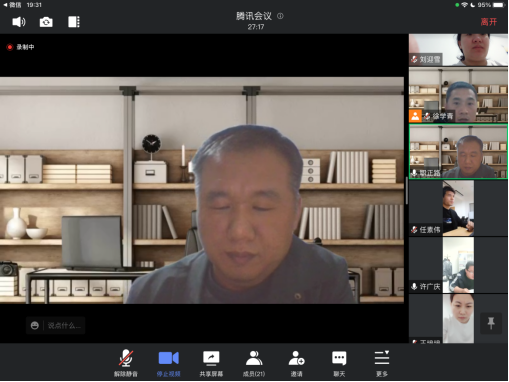509x382 pixels.
Task: Start sharing with 共享屏幕
Action: tap(211, 363)
